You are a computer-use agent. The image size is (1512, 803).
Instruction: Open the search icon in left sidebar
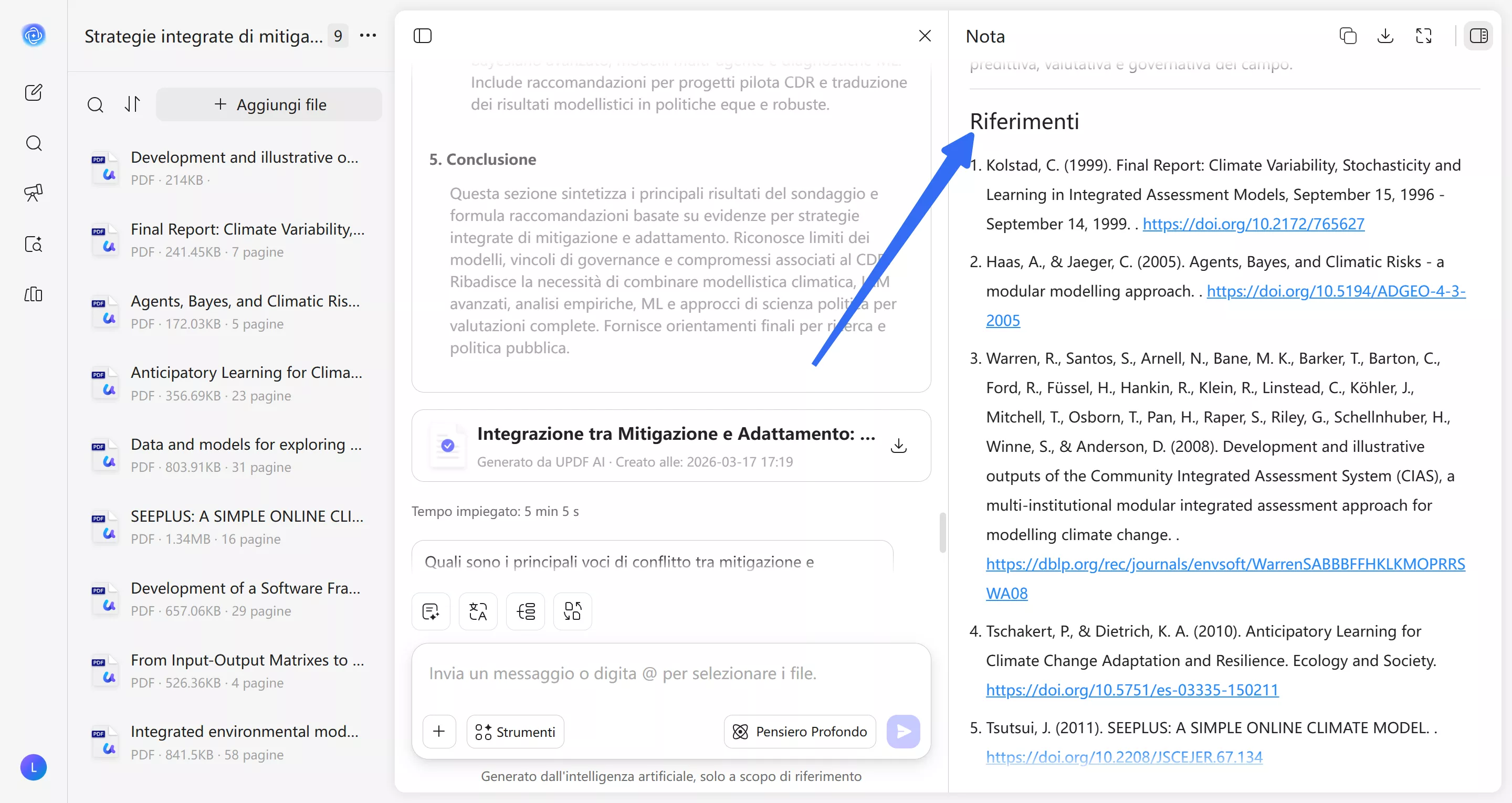coord(34,143)
